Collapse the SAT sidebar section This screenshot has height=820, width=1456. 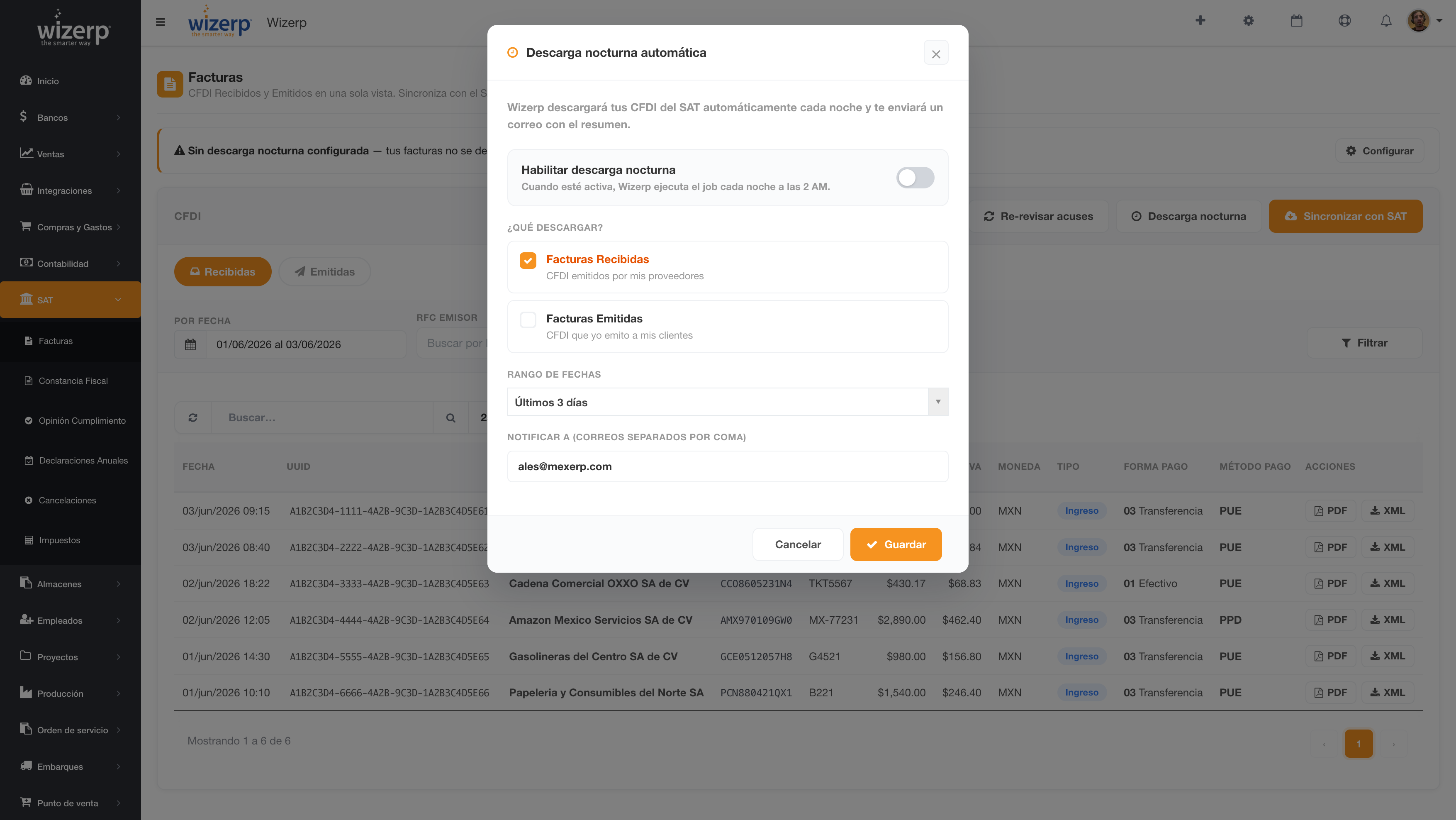[70, 300]
